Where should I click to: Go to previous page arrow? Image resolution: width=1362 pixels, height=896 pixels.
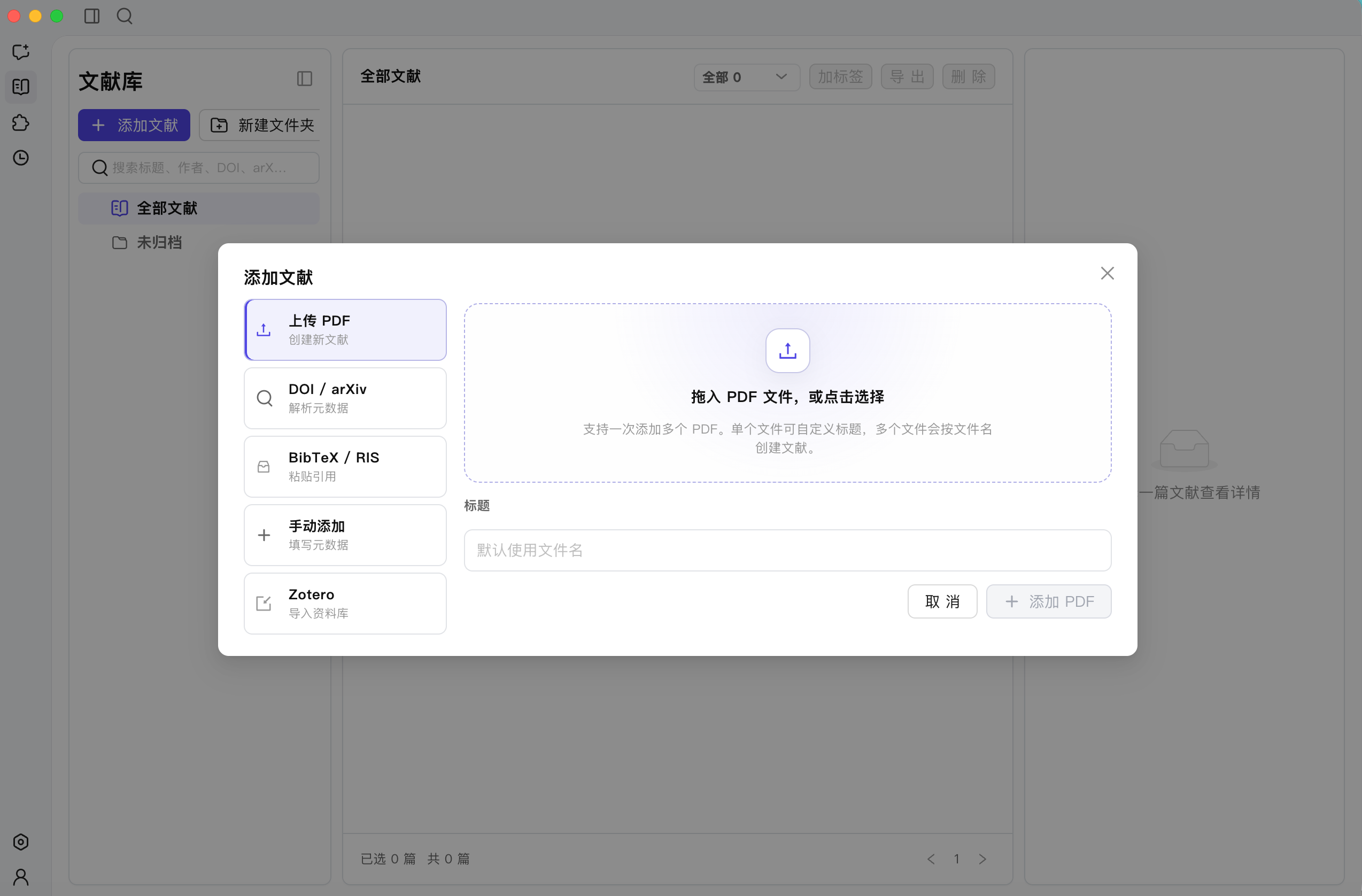[x=931, y=859]
